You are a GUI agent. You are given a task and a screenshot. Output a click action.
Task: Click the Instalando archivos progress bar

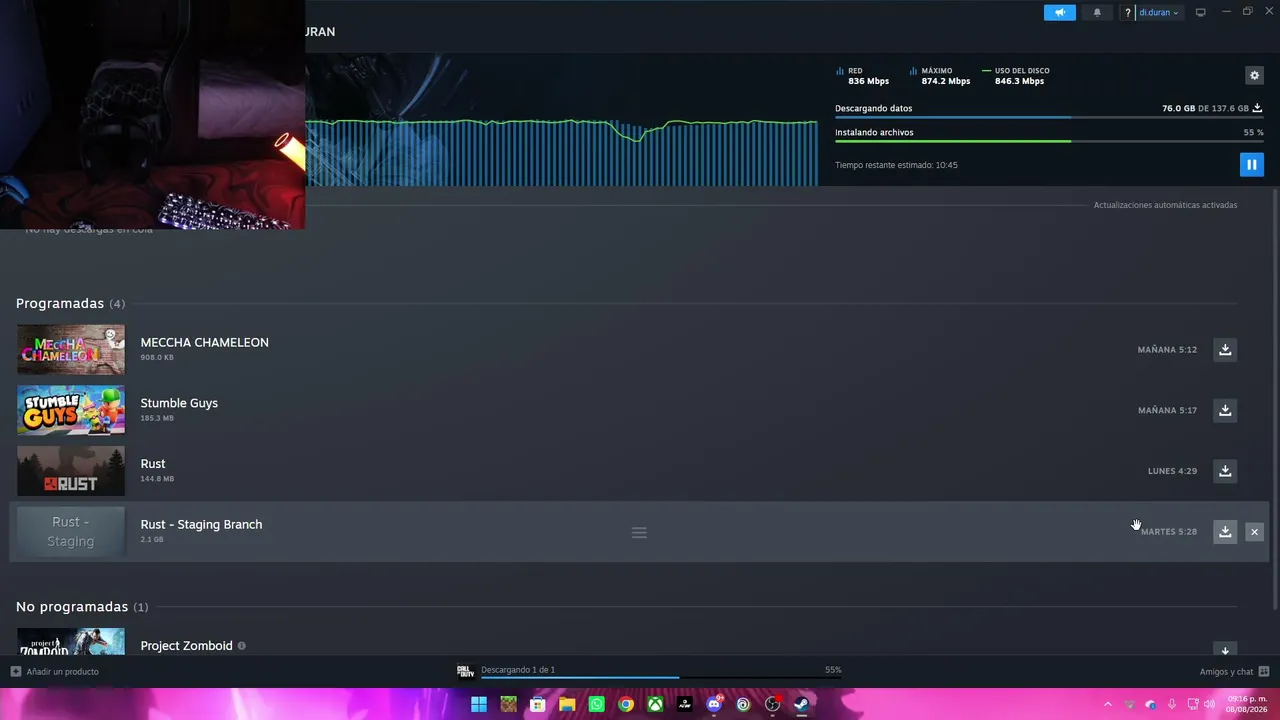[1049, 141]
